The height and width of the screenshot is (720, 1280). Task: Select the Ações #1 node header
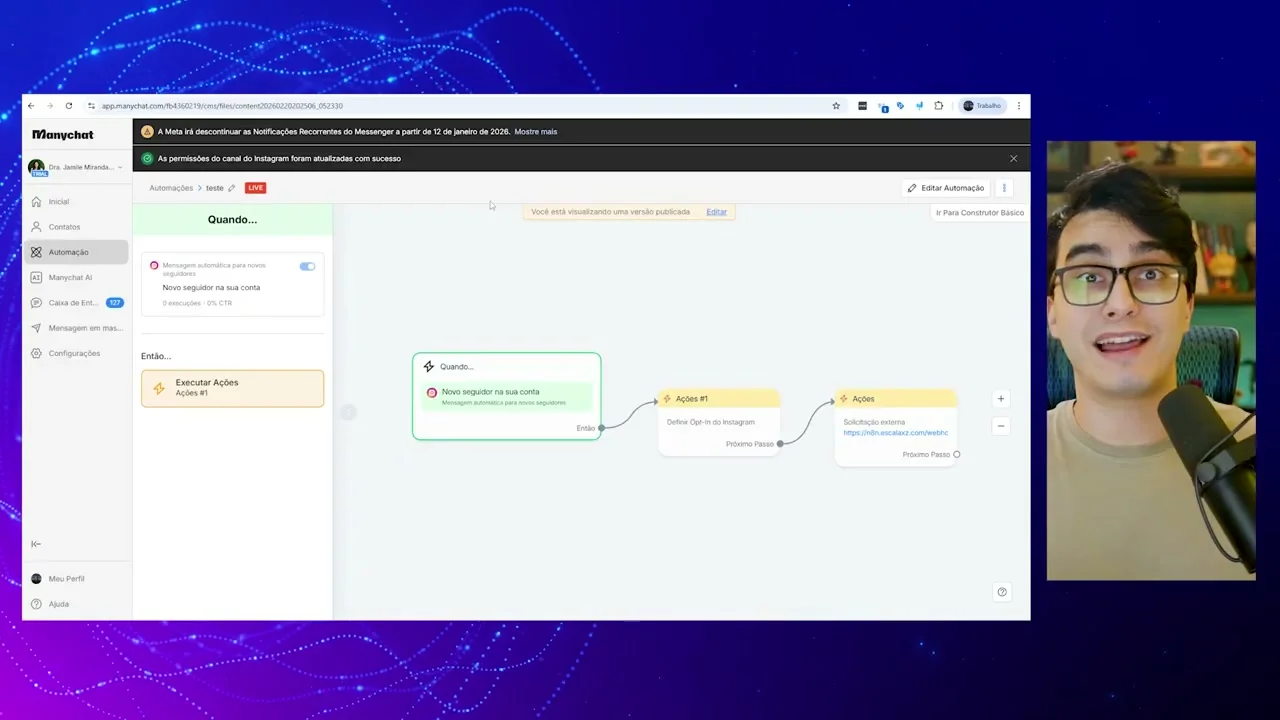[x=719, y=399]
